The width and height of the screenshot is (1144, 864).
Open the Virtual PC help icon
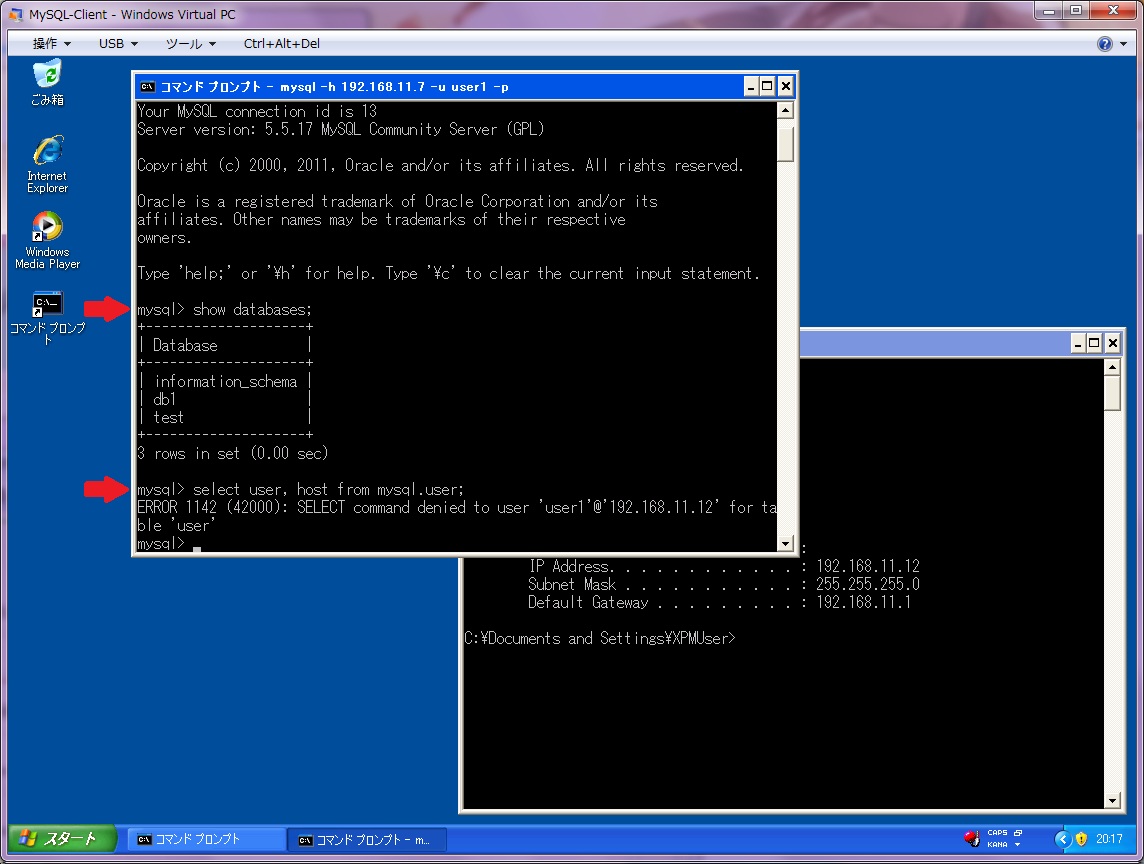[x=1105, y=44]
